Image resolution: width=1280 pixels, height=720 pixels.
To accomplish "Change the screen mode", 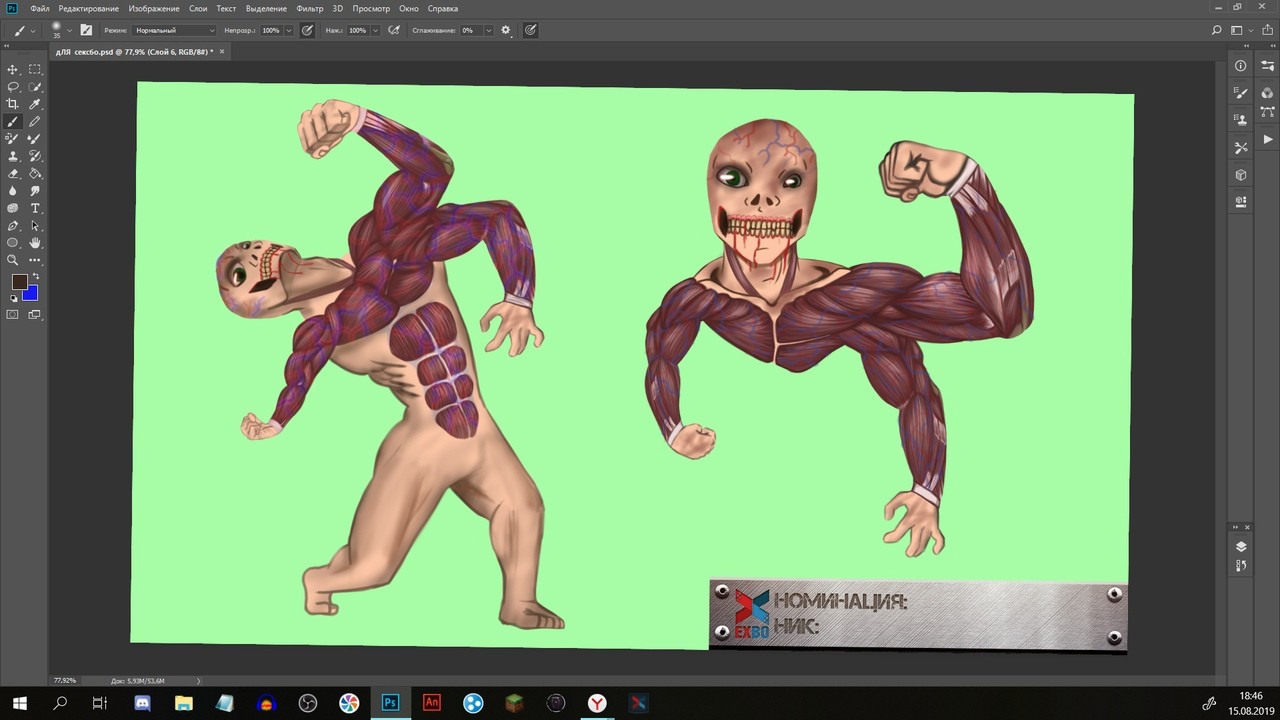I will (x=35, y=314).
